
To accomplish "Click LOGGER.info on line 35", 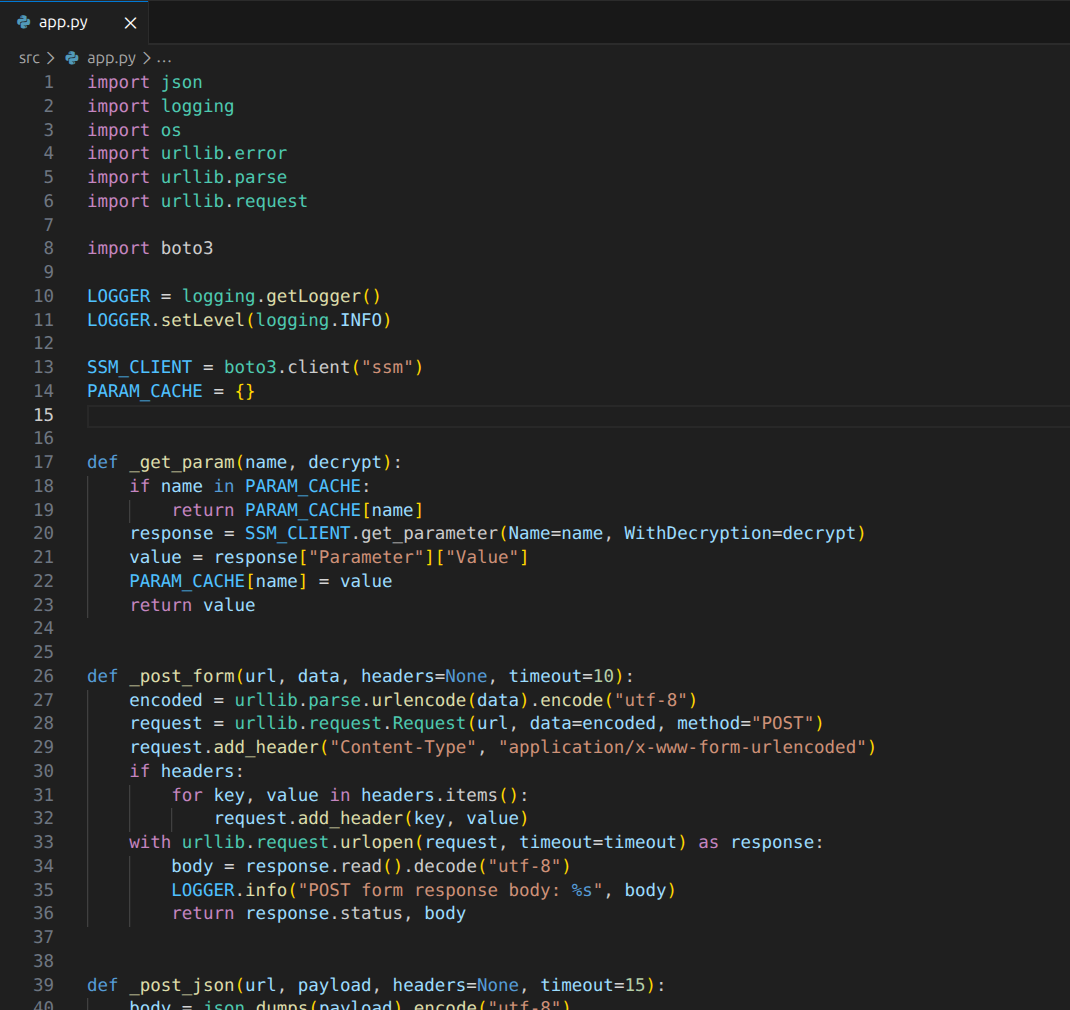I will click(x=229, y=890).
